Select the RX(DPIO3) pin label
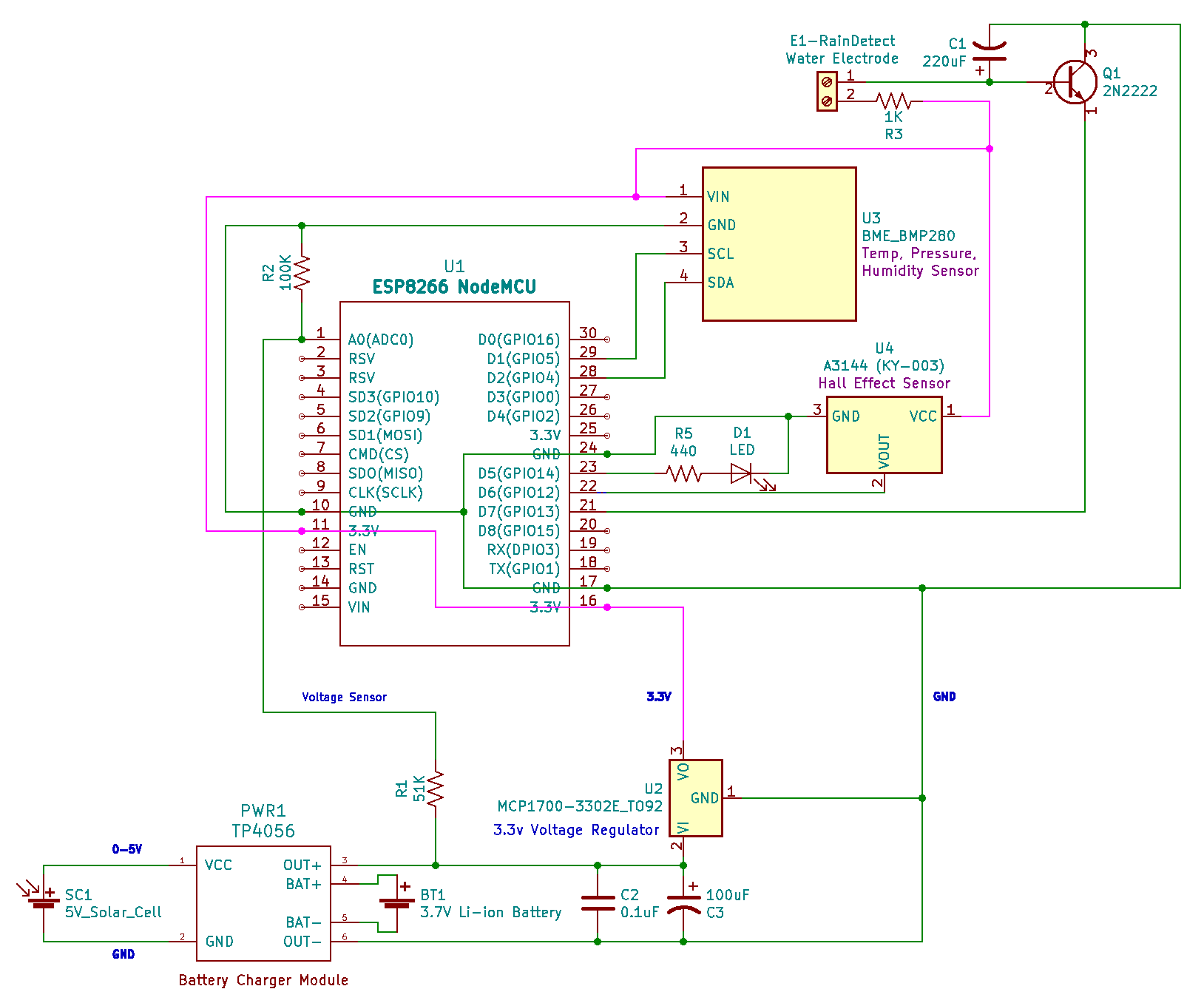This screenshot has height=1006, width=1204. click(524, 550)
